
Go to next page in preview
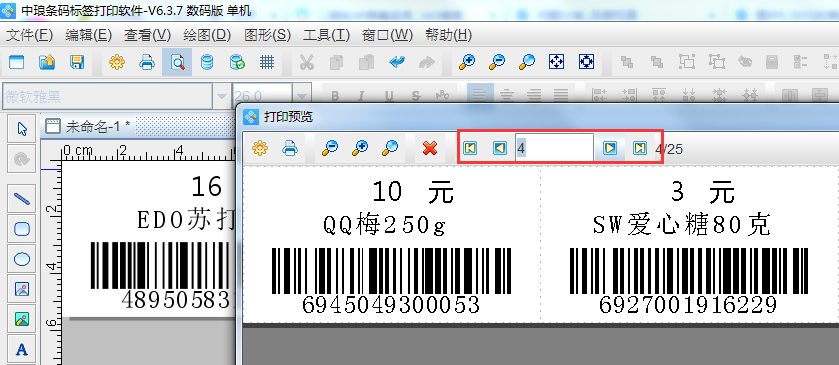609,148
